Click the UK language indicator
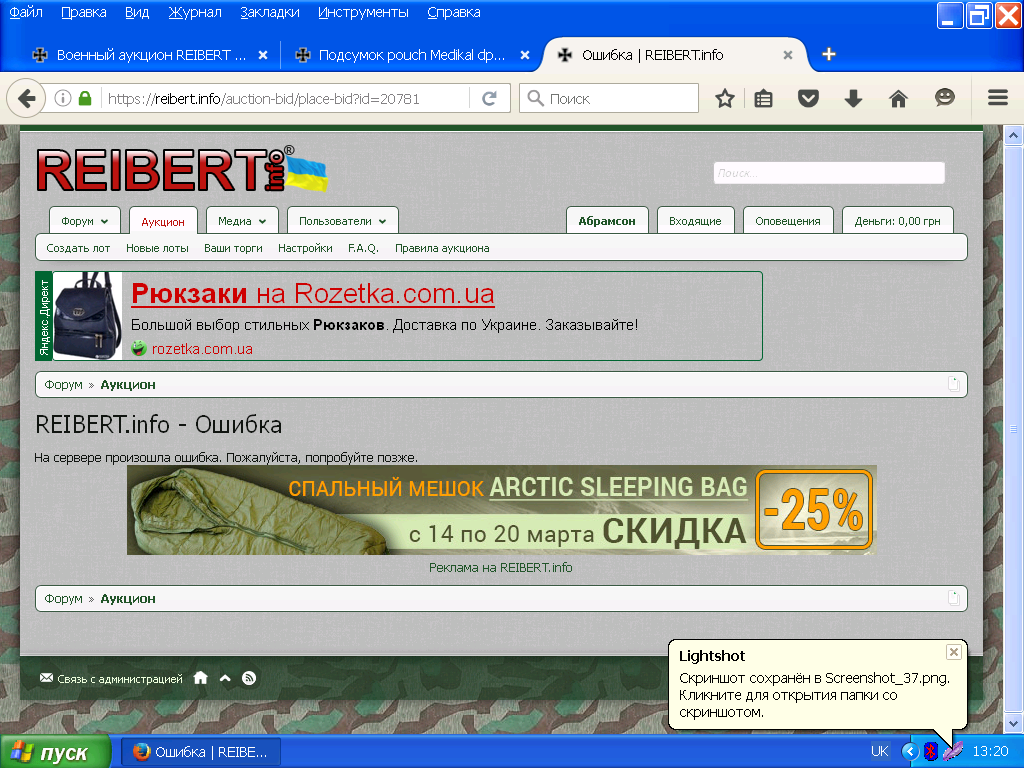 coord(879,751)
